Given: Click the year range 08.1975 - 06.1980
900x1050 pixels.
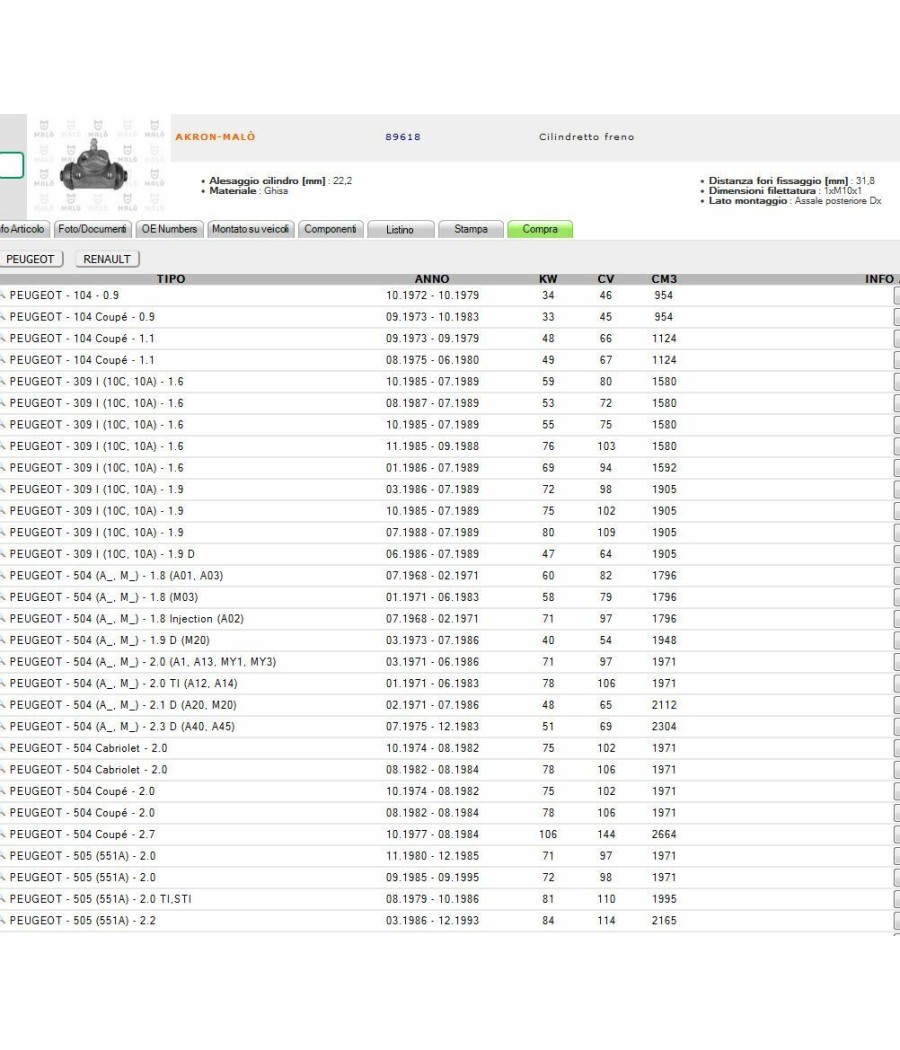Looking at the screenshot, I should tap(433, 360).
